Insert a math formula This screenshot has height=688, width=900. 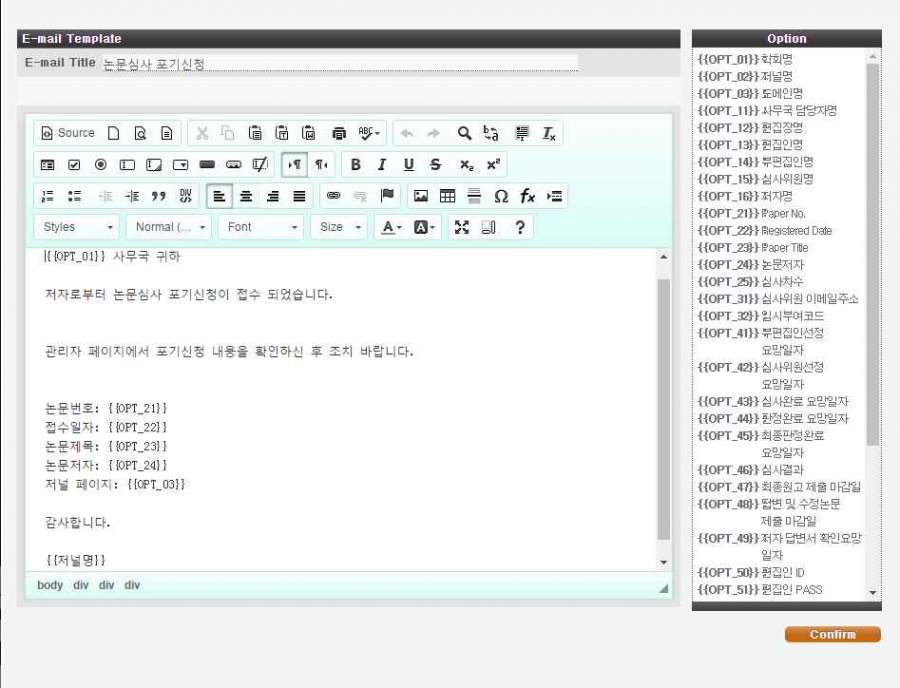tap(527, 196)
